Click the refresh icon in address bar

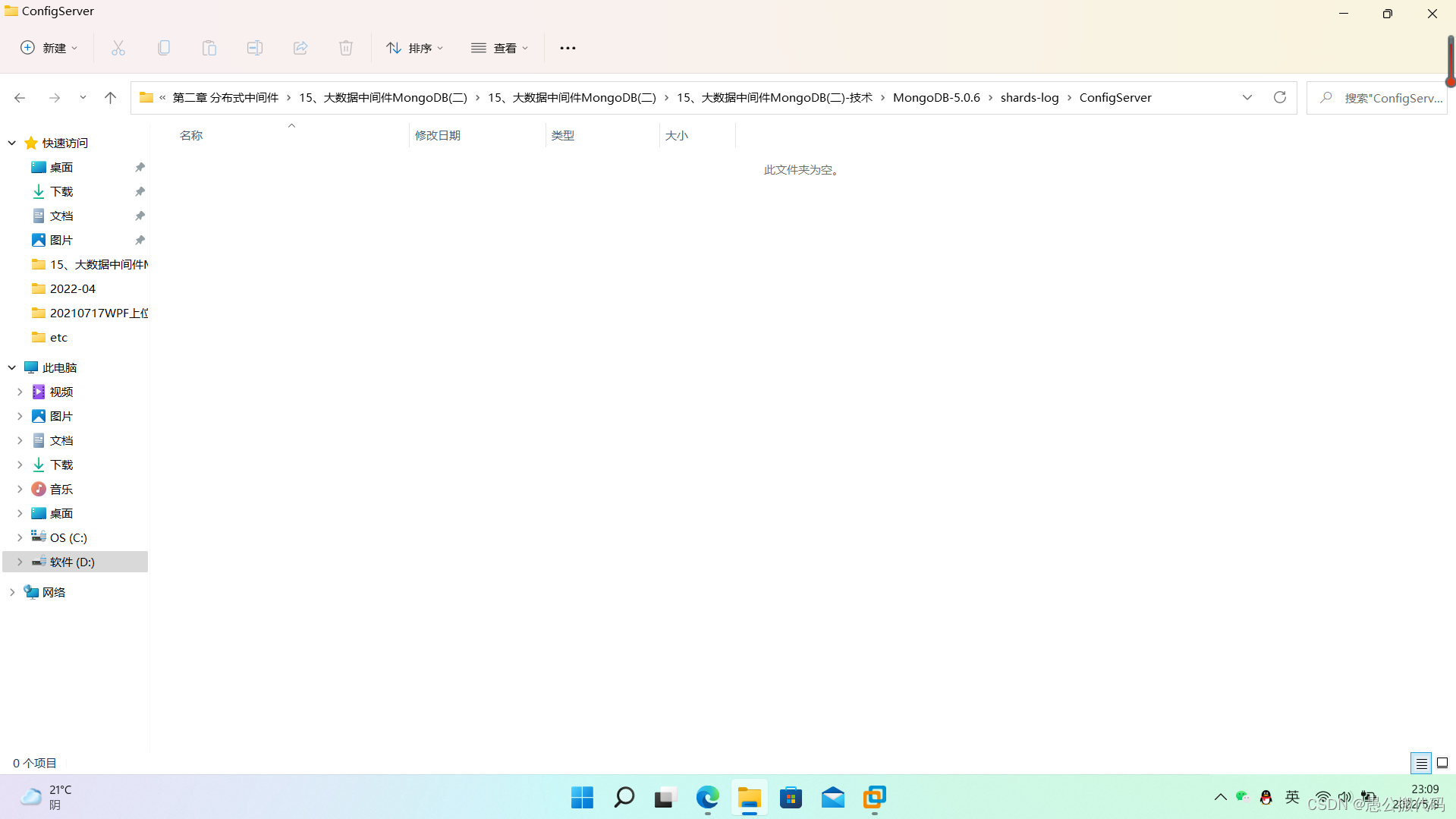click(x=1280, y=97)
